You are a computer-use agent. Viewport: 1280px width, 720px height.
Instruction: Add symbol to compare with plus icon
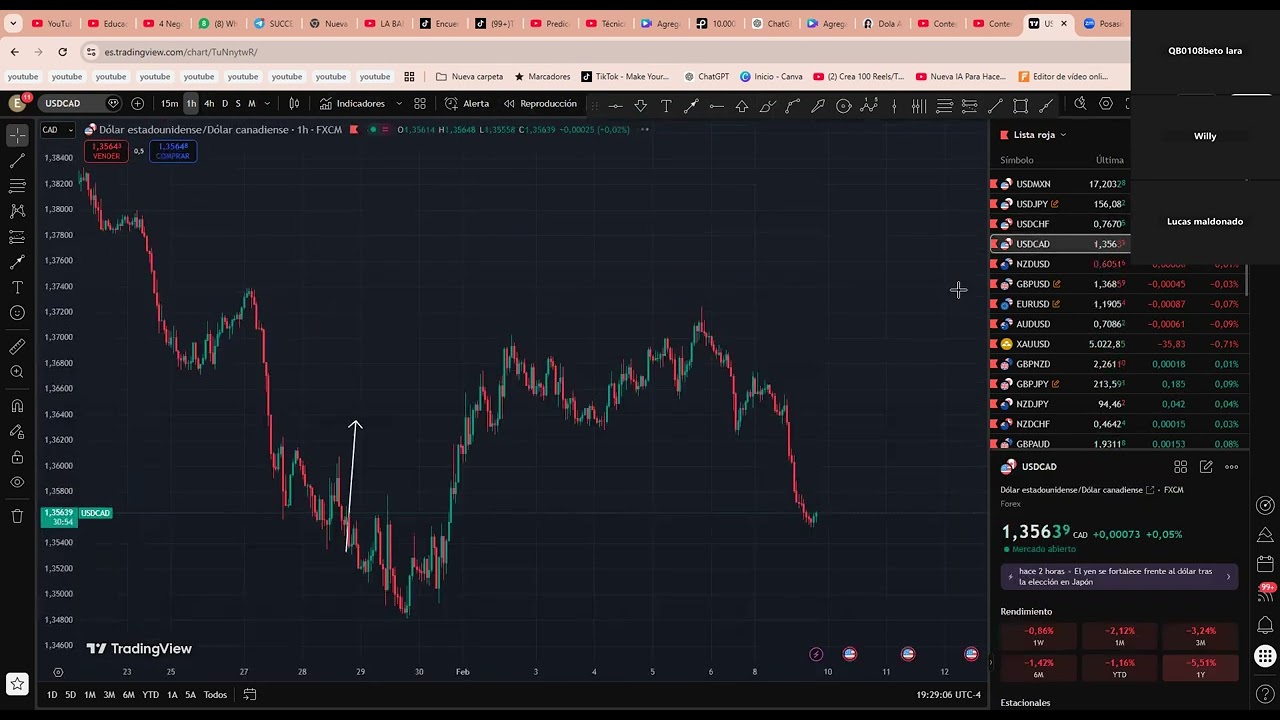137,103
